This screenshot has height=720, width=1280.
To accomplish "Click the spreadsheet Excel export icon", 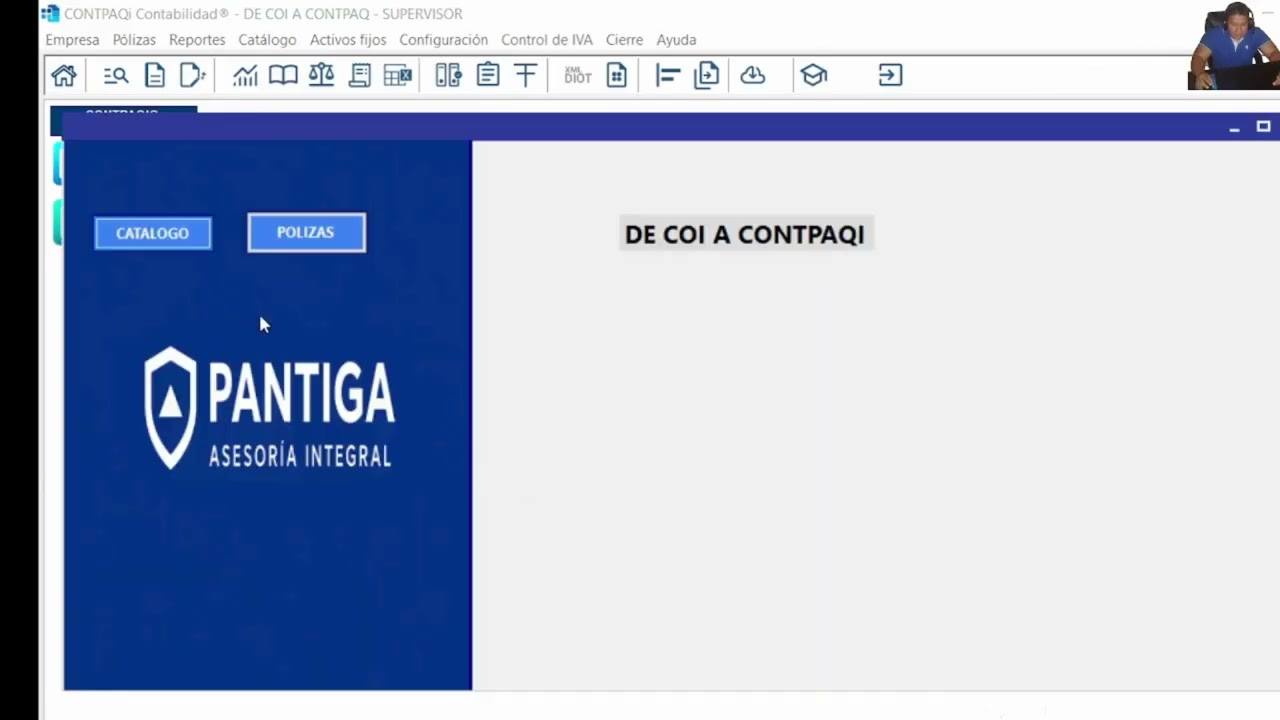I will [398, 75].
